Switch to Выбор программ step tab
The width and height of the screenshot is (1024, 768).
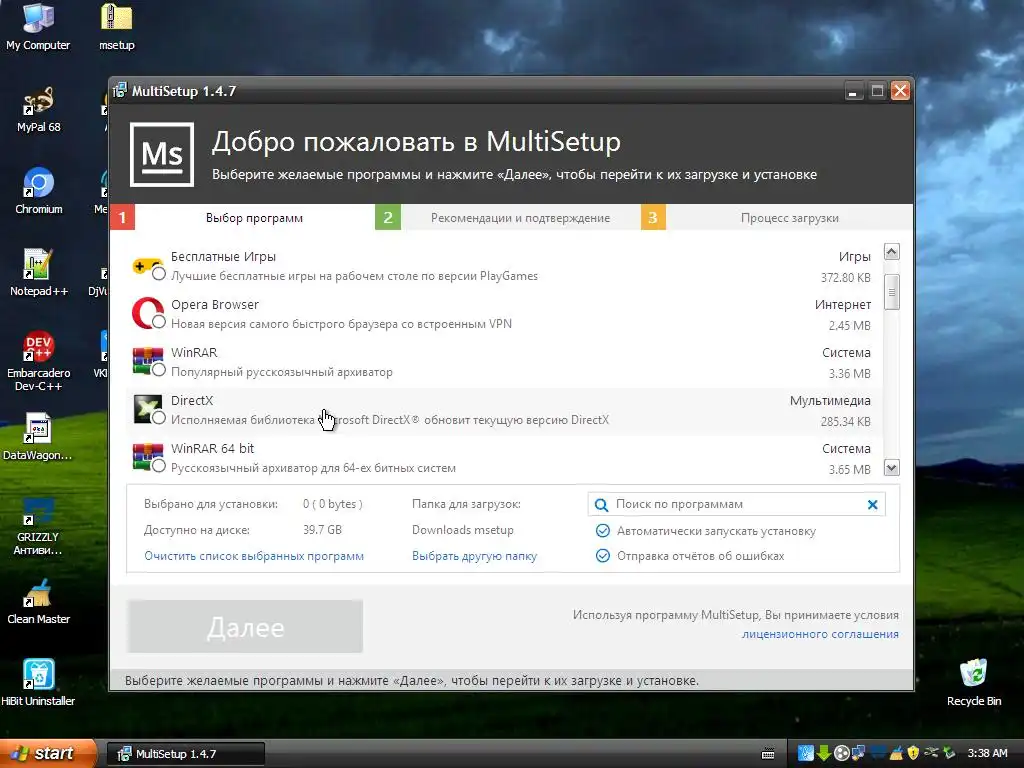pos(242,217)
